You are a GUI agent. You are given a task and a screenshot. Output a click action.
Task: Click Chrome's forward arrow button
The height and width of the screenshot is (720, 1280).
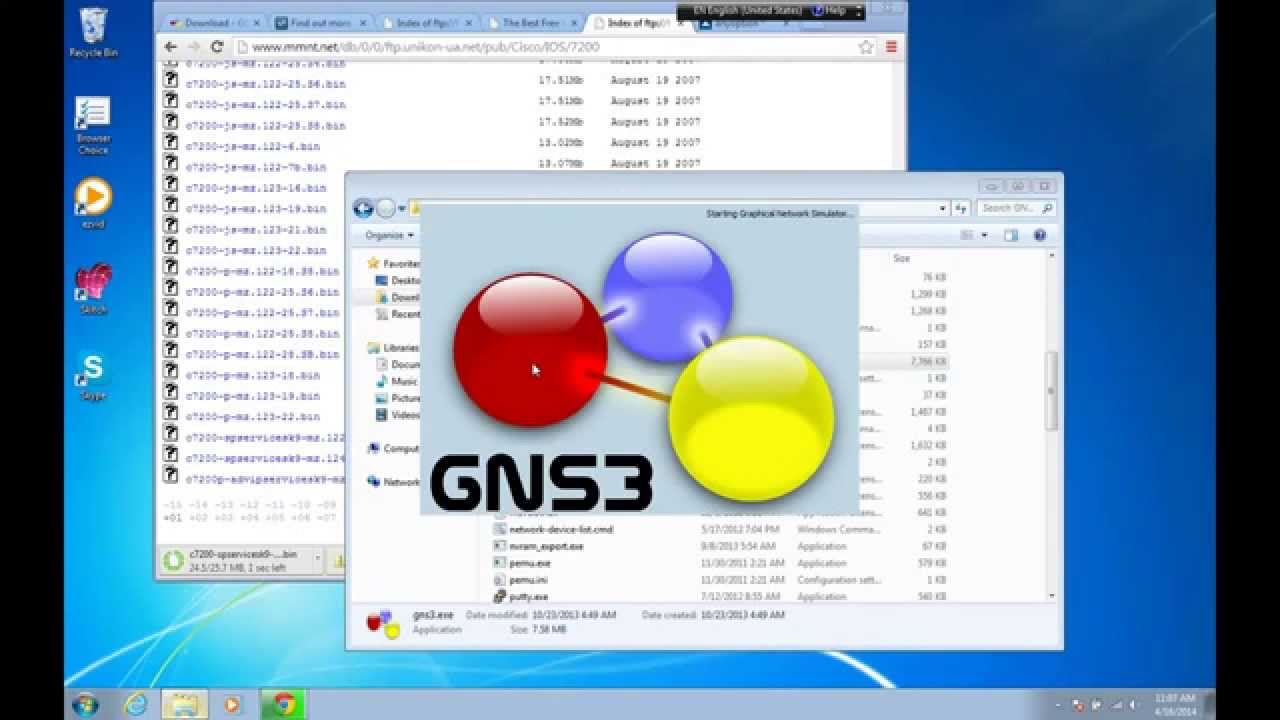194,47
